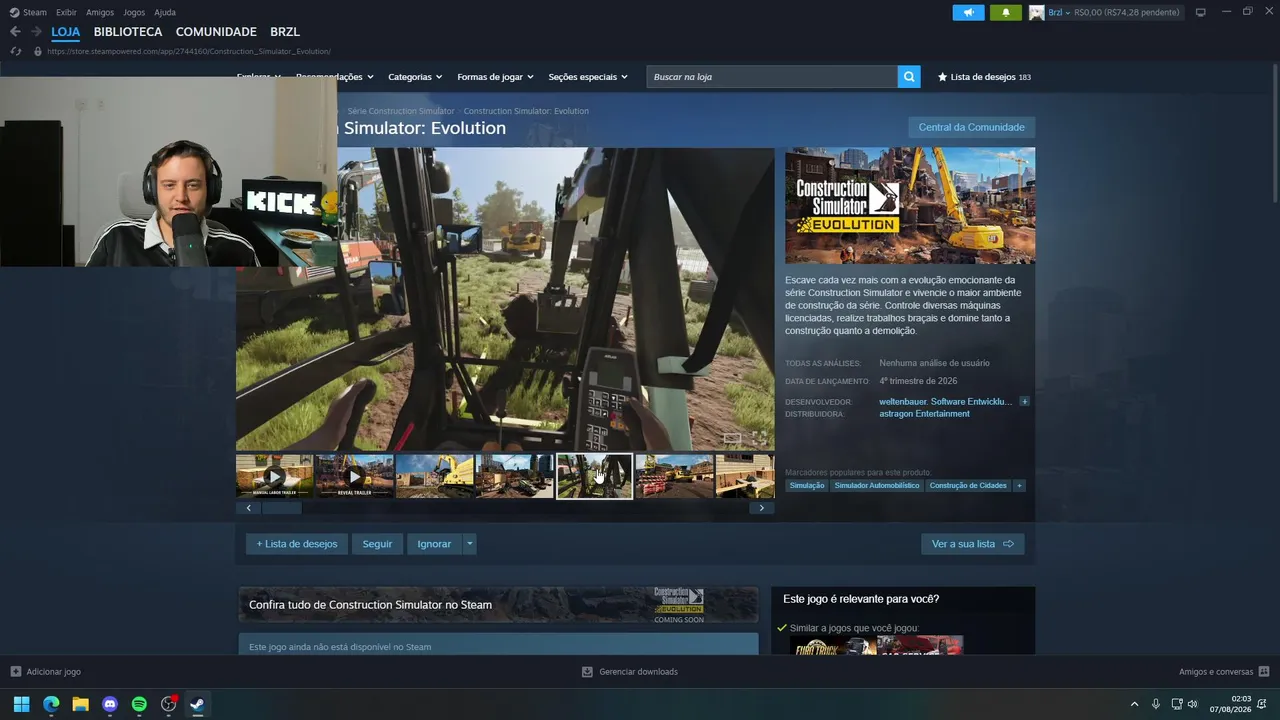Expand the Formas de jogar dropdown
Image resolution: width=1280 pixels, height=720 pixels.
pos(495,77)
